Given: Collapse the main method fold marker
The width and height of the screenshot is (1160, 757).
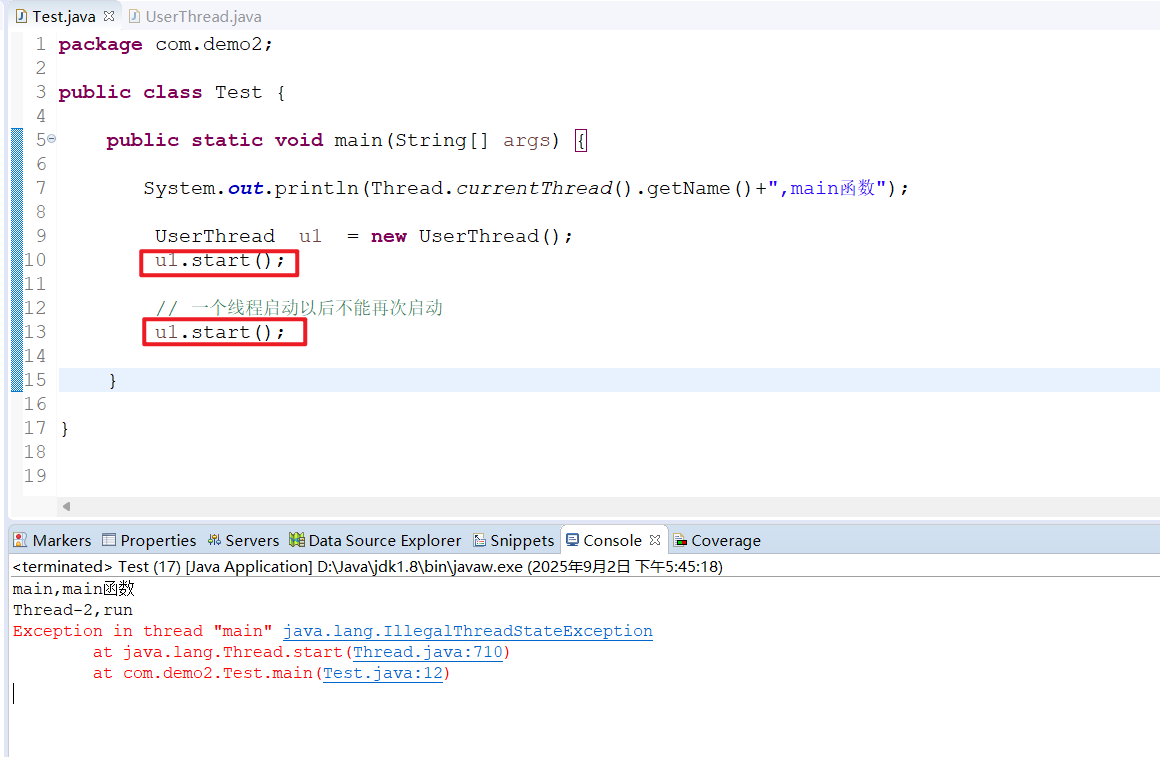Looking at the screenshot, I should (52, 138).
